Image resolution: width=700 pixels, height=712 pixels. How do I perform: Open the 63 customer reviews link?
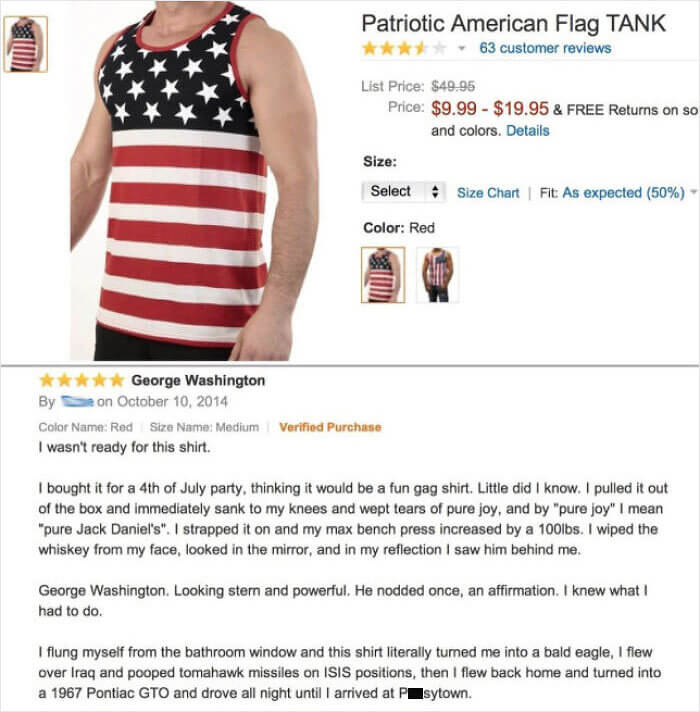coord(545,48)
